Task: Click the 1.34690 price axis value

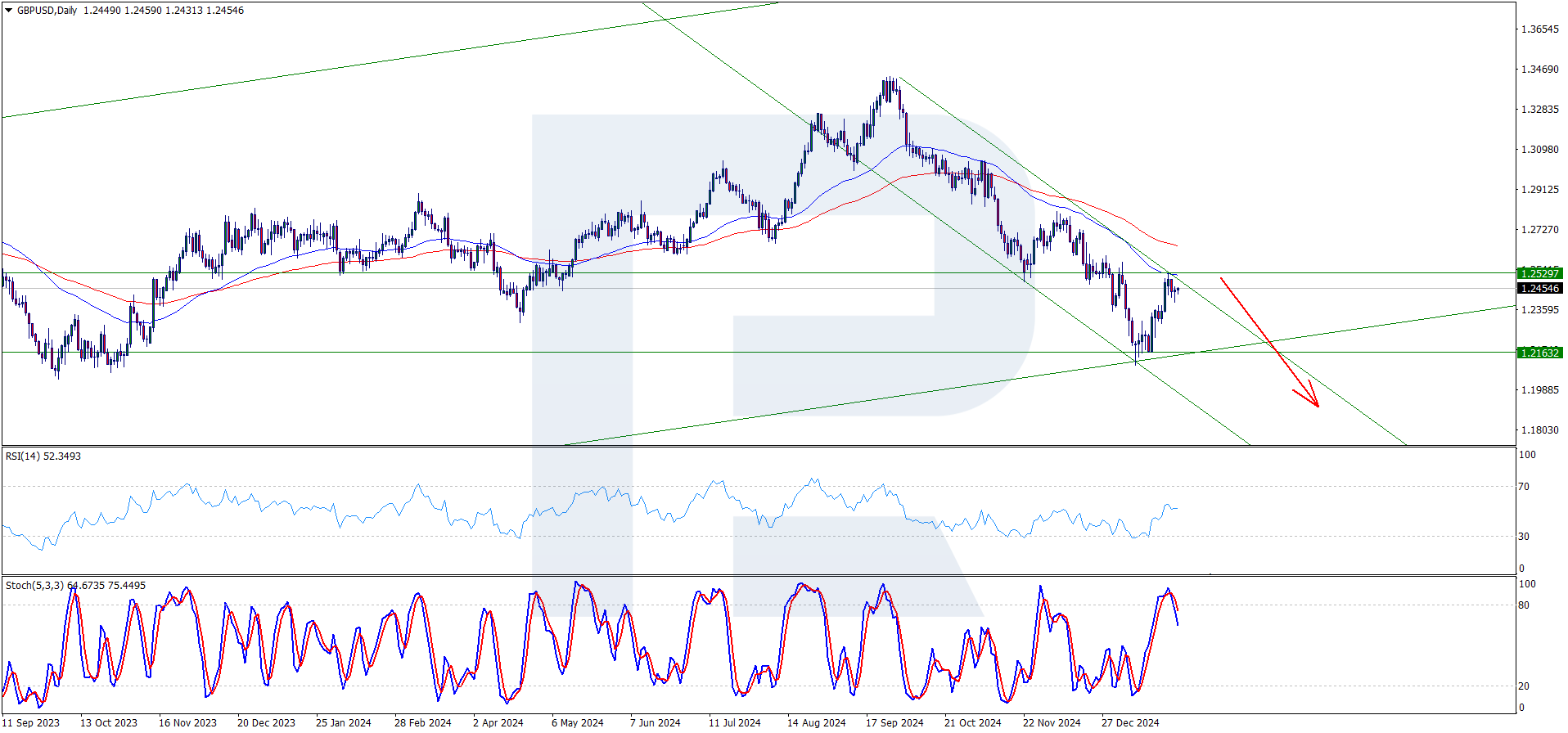Action: pos(1539,70)
